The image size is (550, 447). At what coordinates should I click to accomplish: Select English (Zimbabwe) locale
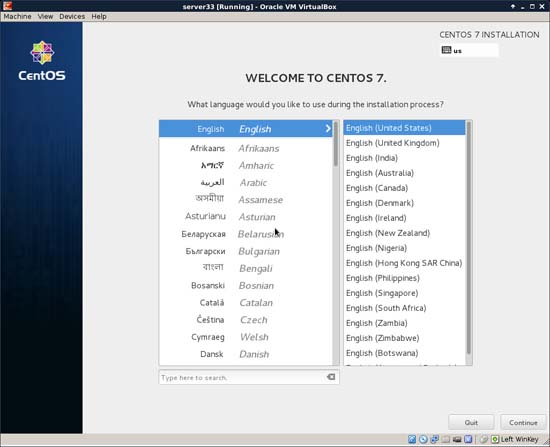[404, 338]
